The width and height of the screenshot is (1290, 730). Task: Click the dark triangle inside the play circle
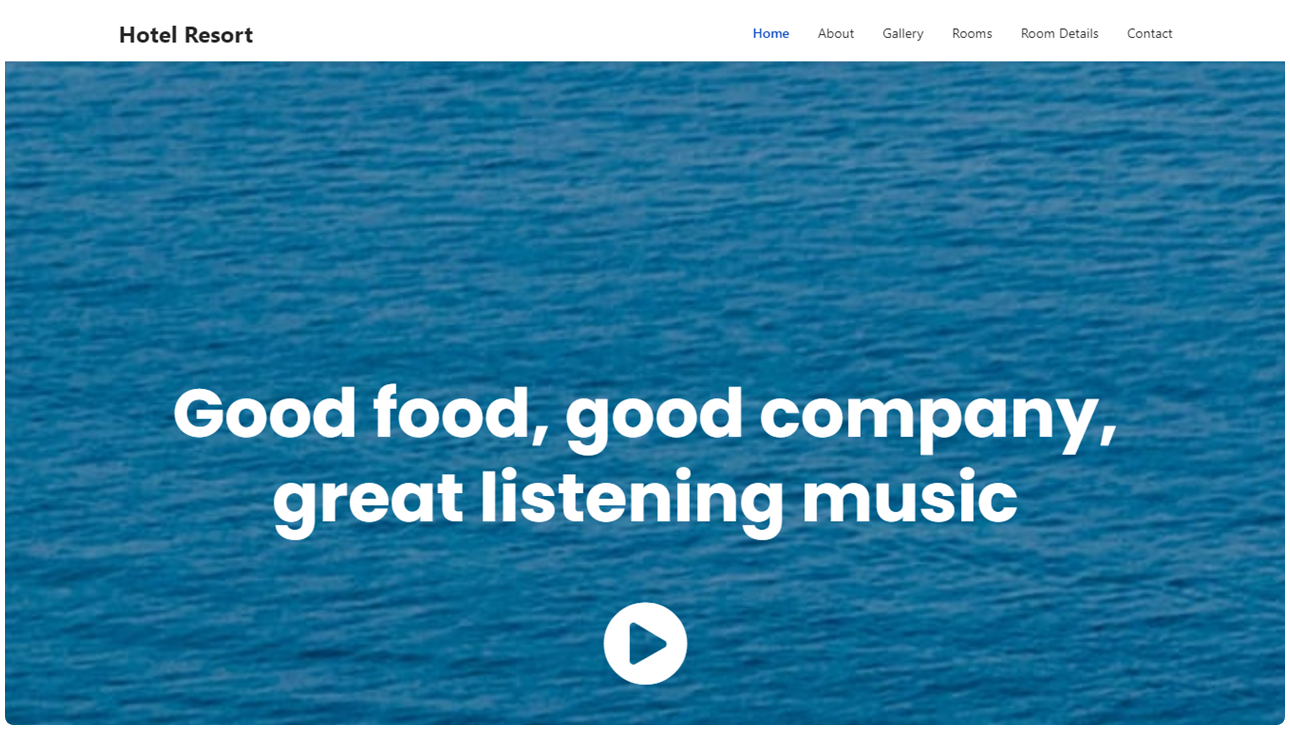[648, 644]
